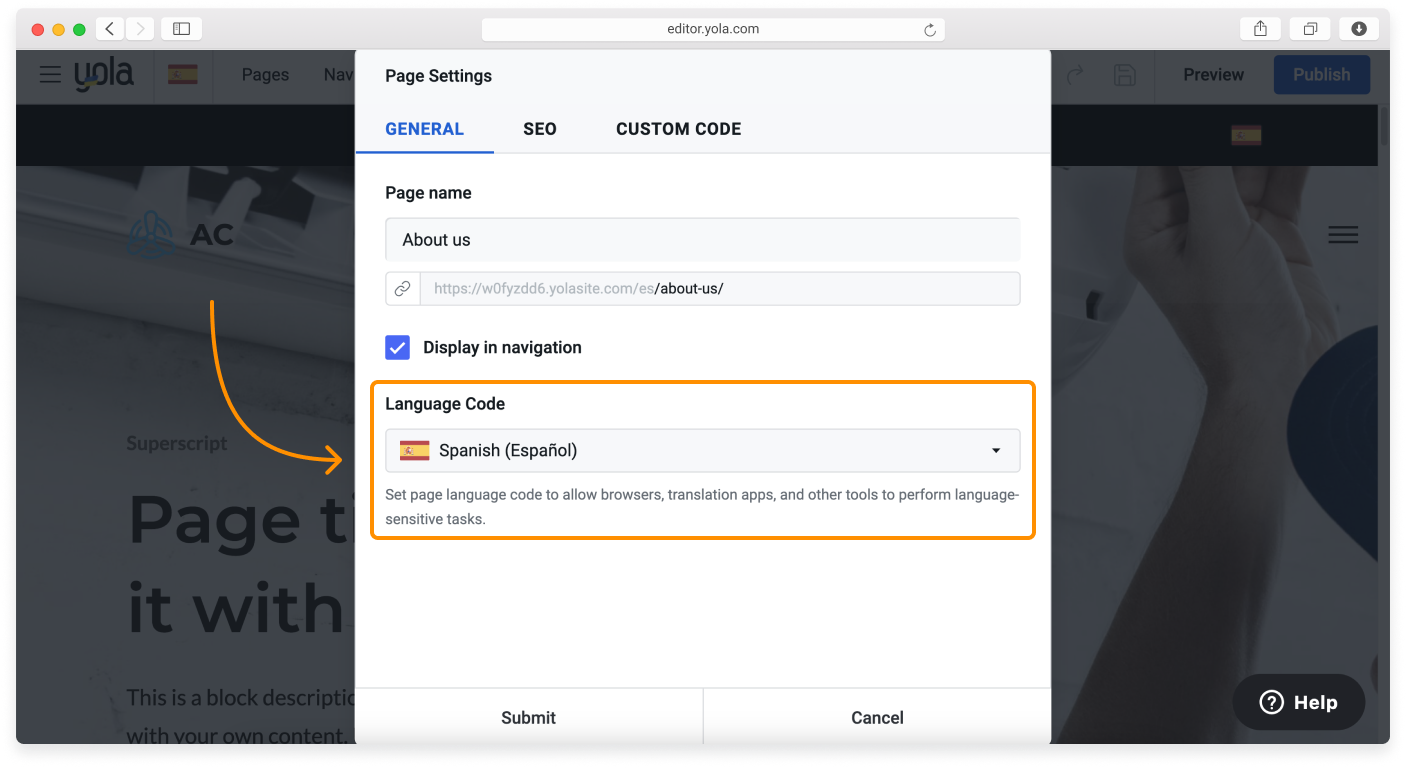Go back using the browser back arrow

click(110, 29)
